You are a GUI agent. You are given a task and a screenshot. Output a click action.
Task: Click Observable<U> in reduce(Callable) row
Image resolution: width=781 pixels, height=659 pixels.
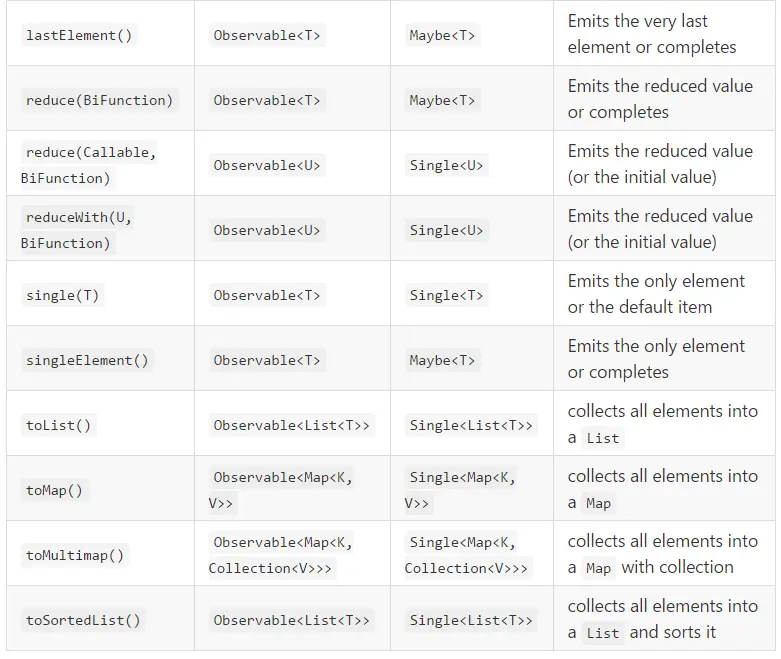tap(267, 165)
